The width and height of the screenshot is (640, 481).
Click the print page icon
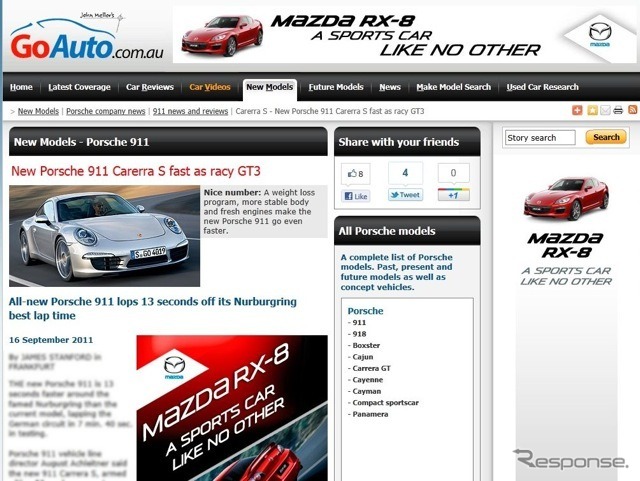[618, 110]
